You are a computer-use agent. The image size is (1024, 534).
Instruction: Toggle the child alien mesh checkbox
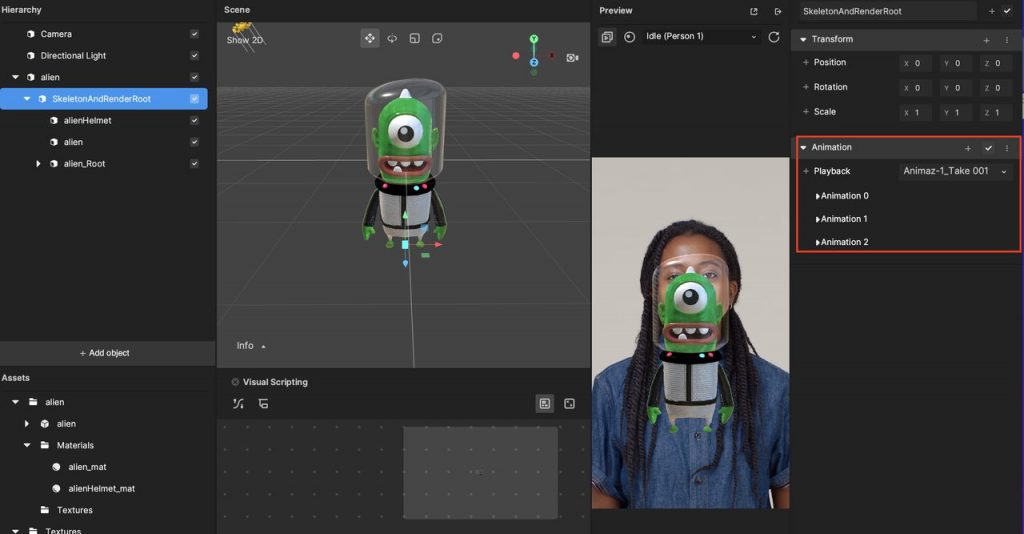click(x=195, y=142)
